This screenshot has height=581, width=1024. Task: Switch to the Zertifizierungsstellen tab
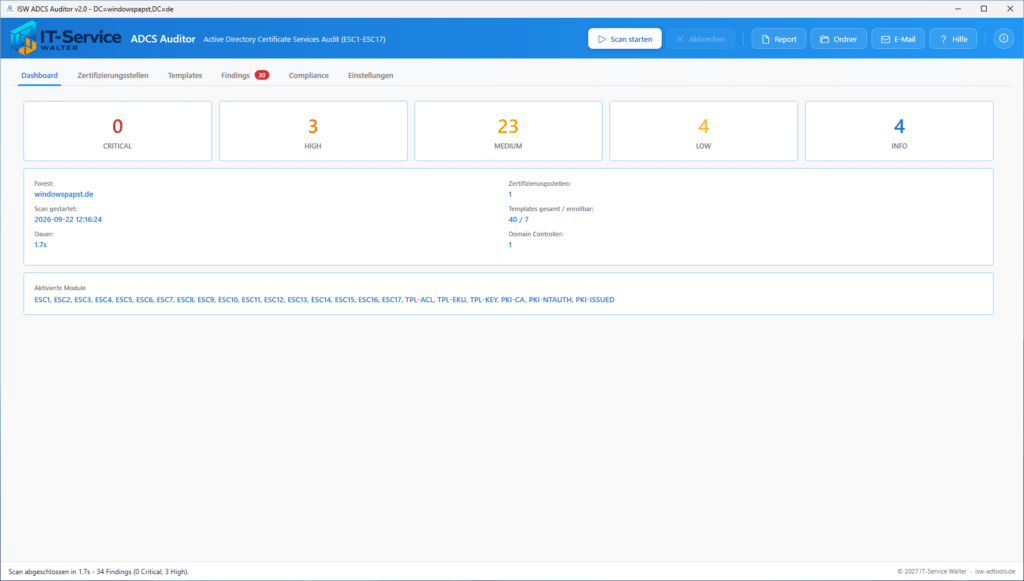pos(112,76)
